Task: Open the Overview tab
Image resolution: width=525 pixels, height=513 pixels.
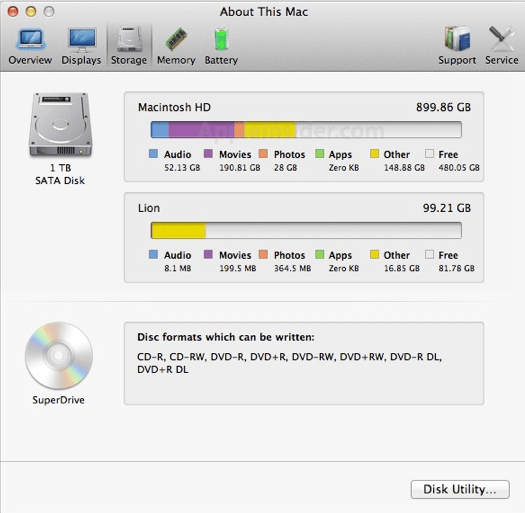Action: tap(30, 47)
